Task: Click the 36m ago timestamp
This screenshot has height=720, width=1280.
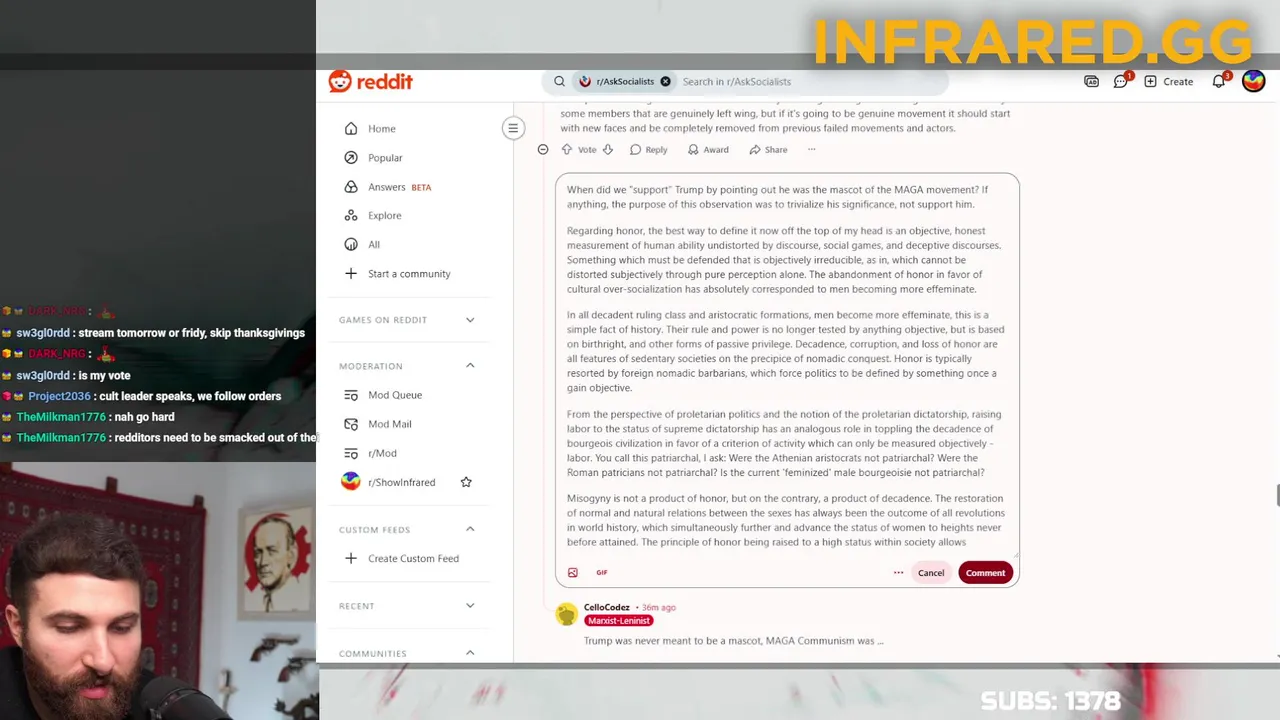Action: pos(659,607)
